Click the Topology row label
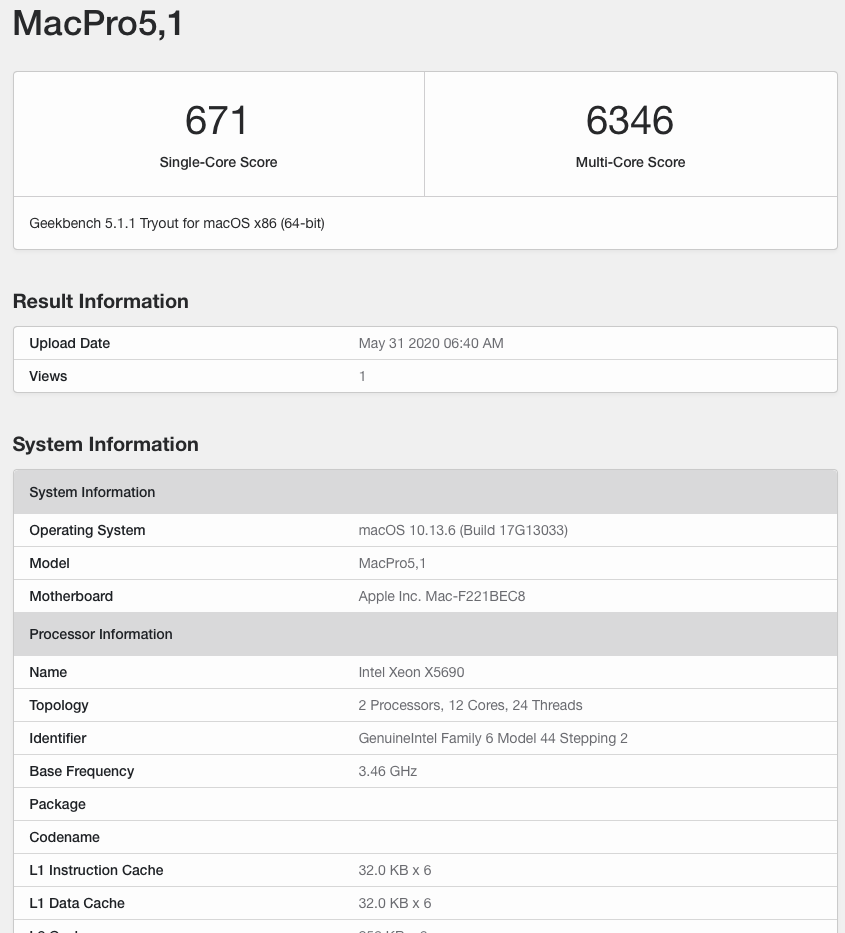Screen dimensions: 845x933 click(x=59, y=706)
